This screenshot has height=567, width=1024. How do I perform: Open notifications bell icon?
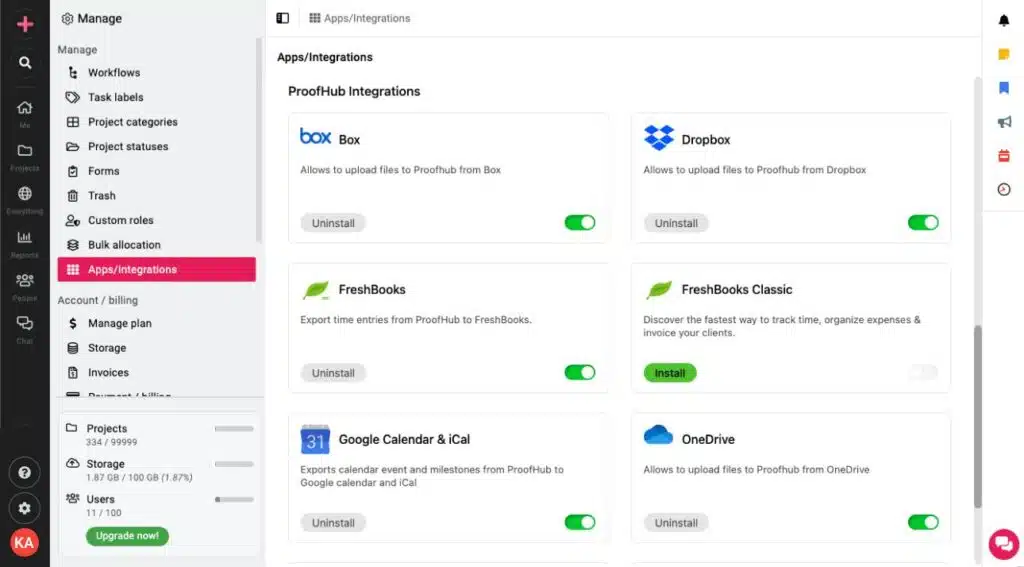[x=1004, y=21]
